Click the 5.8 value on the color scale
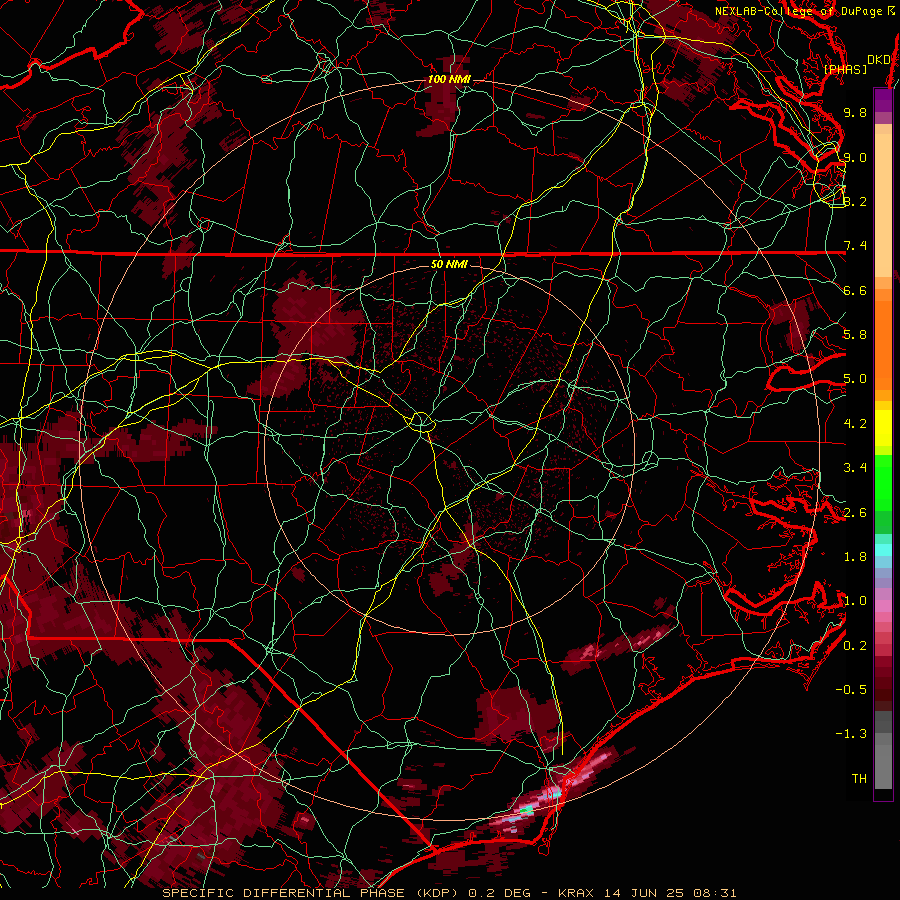This screenshot has height=900, width=900. tap(855, 334)
